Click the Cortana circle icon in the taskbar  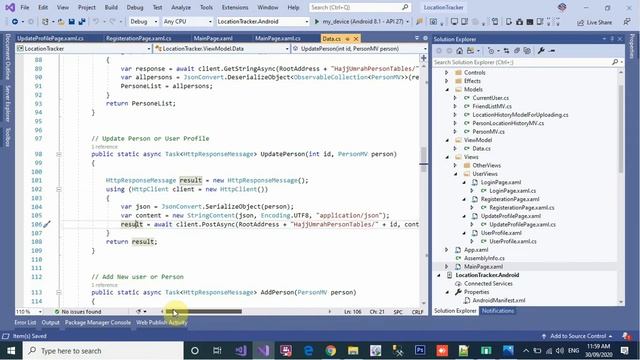[195, 351]
